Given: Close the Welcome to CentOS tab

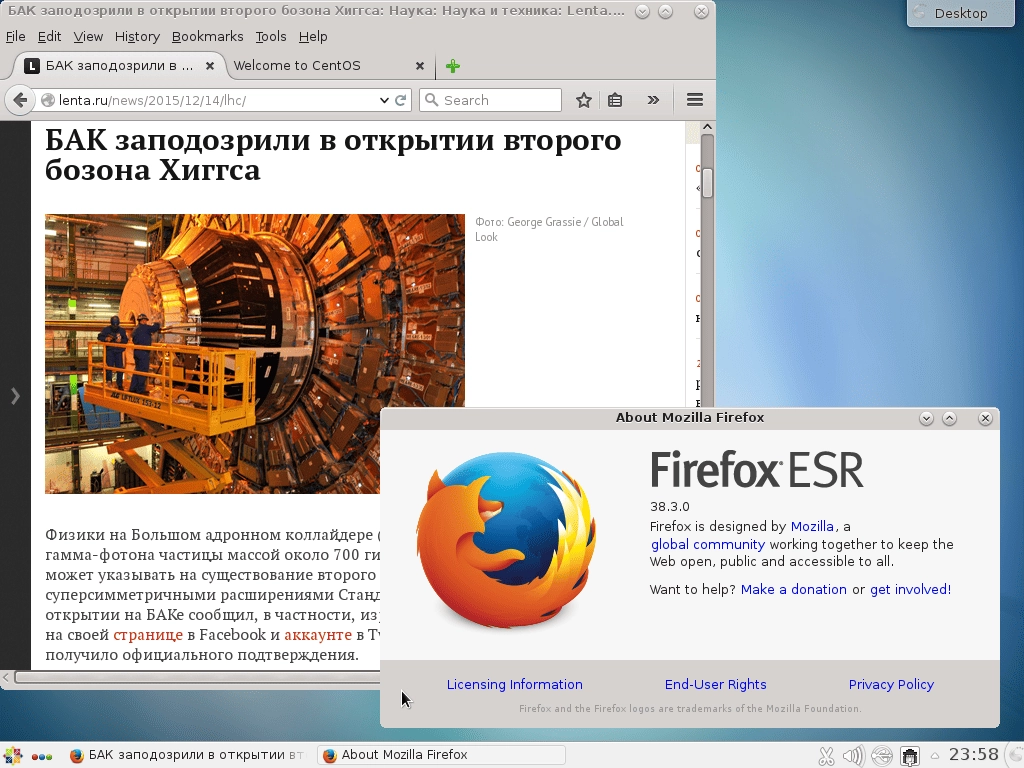Looking at the screenshot, I should 420,66.
